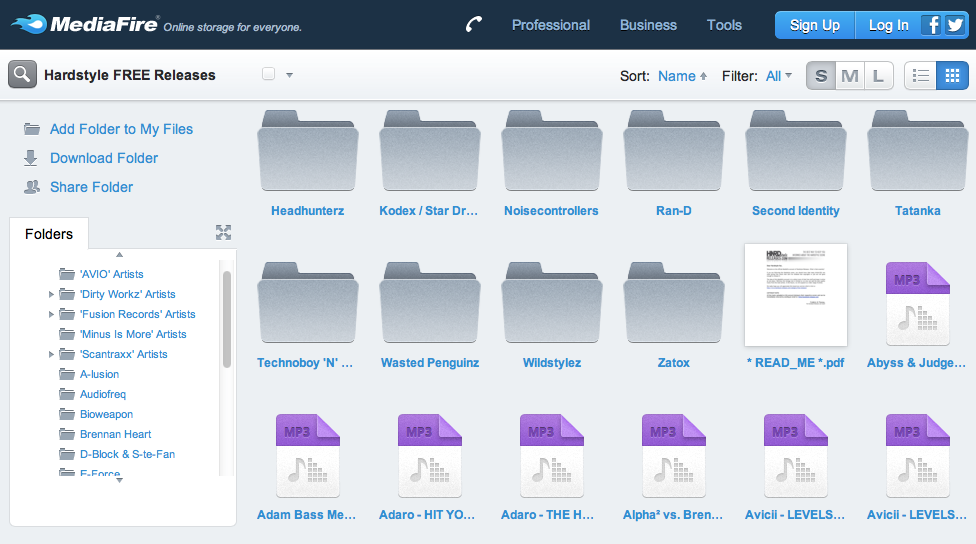
Task: Click the folder tree scroll-up arrow
Action: [x=120, y=254]
